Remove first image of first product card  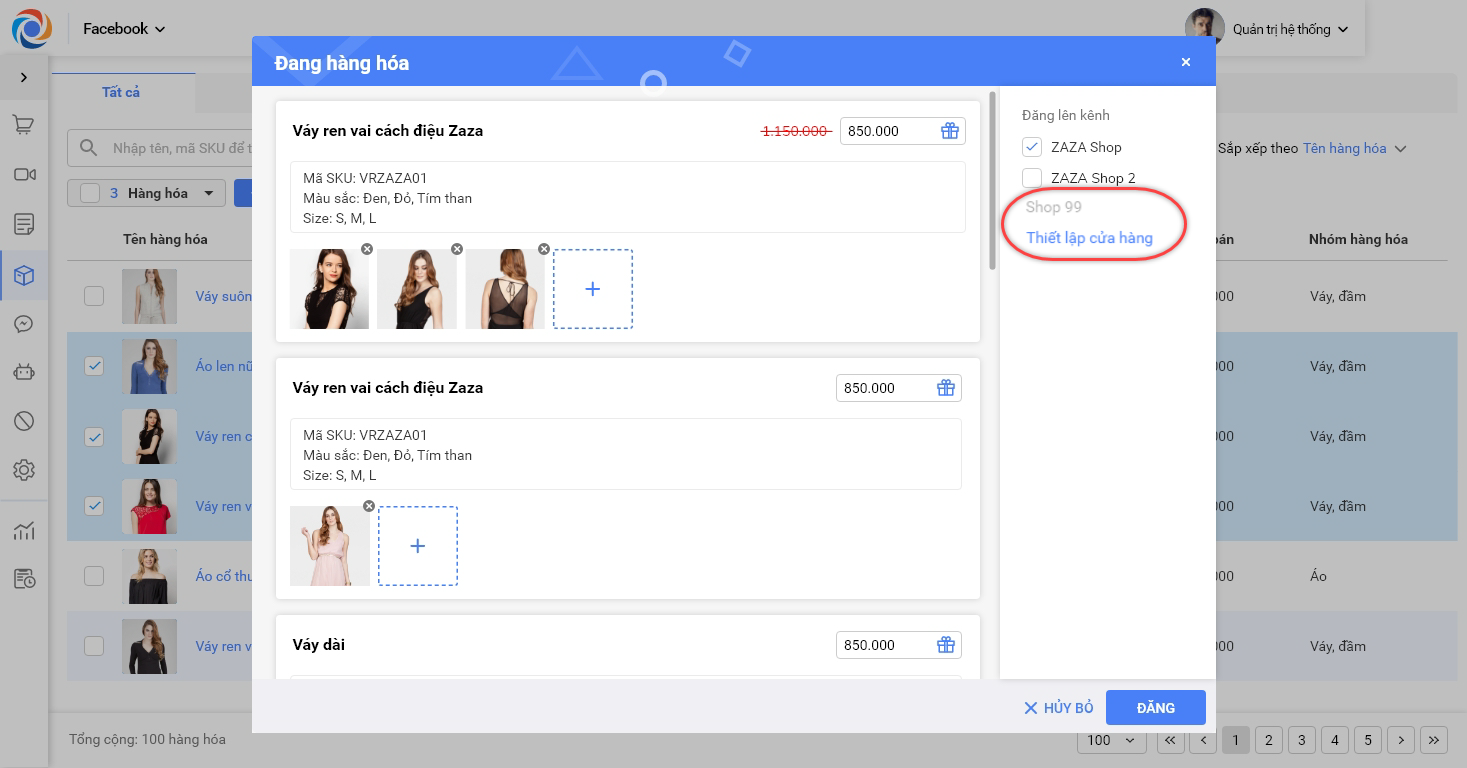click(367, 249)
